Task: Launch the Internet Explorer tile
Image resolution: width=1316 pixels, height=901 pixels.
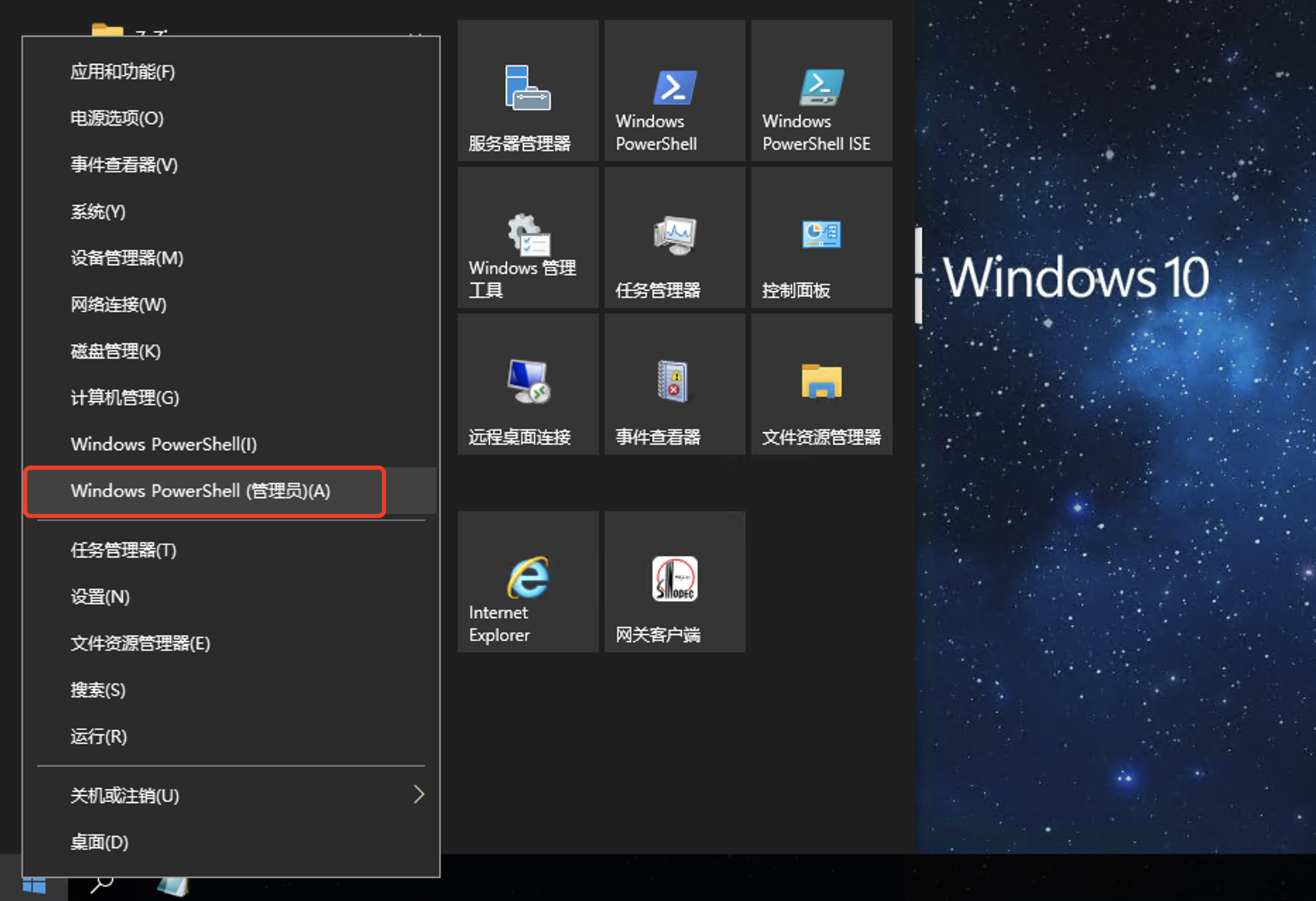Action: pyautogui.click(x=527, y=582)
